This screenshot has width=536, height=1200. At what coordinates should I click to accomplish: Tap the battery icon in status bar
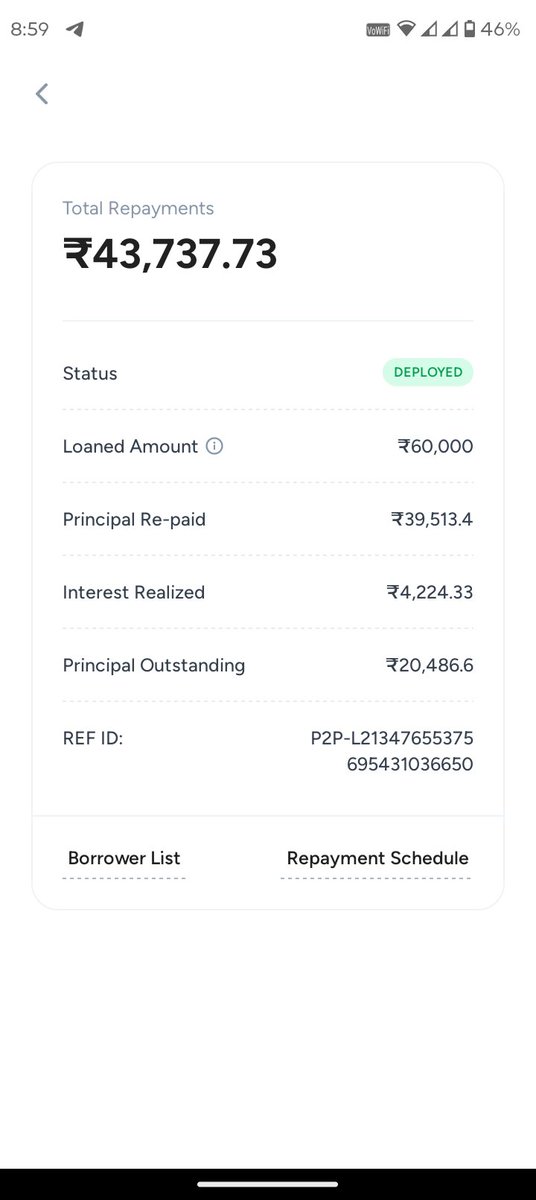(x=467, y=30)
